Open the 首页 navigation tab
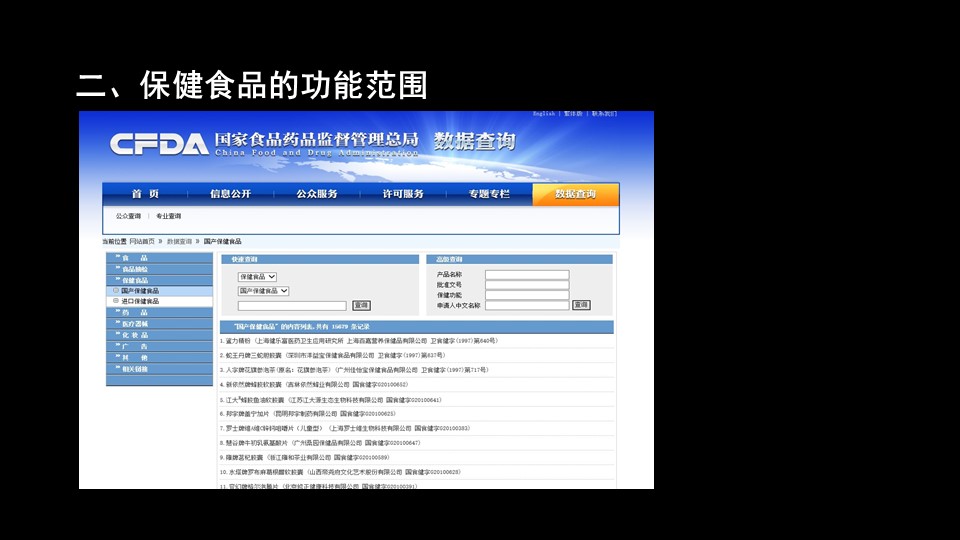960x540 pixels. click(x=145, y=193)
